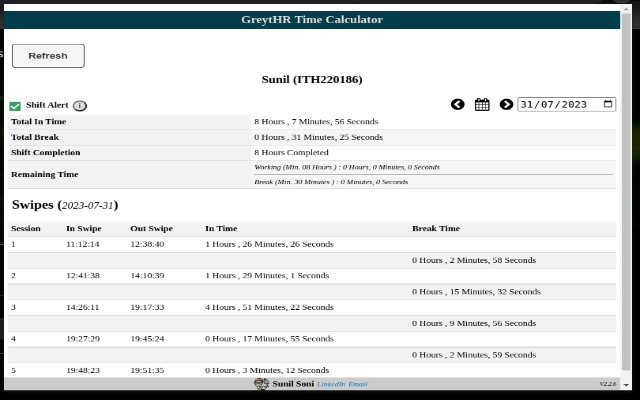
Task: Select break "0 Hours , 9 Minutes, 56 Seconds"
Action: click(x=474, y=323)
